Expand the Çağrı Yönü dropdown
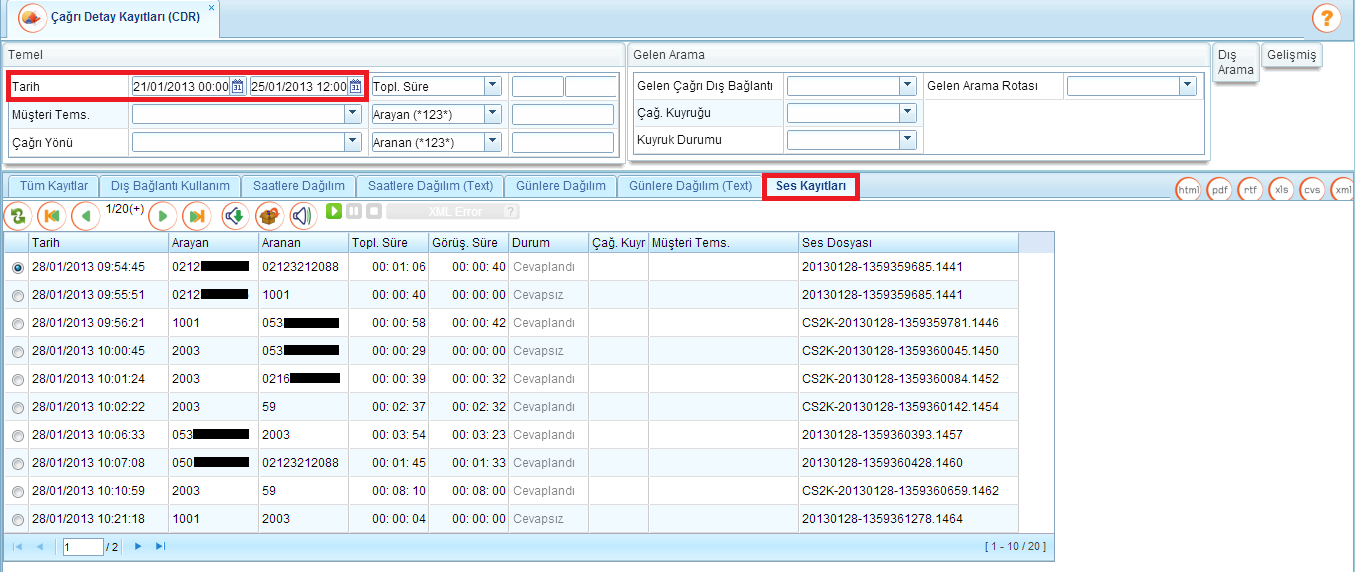1356x572 pixels. pyautogui.click(x=352, y=142)
